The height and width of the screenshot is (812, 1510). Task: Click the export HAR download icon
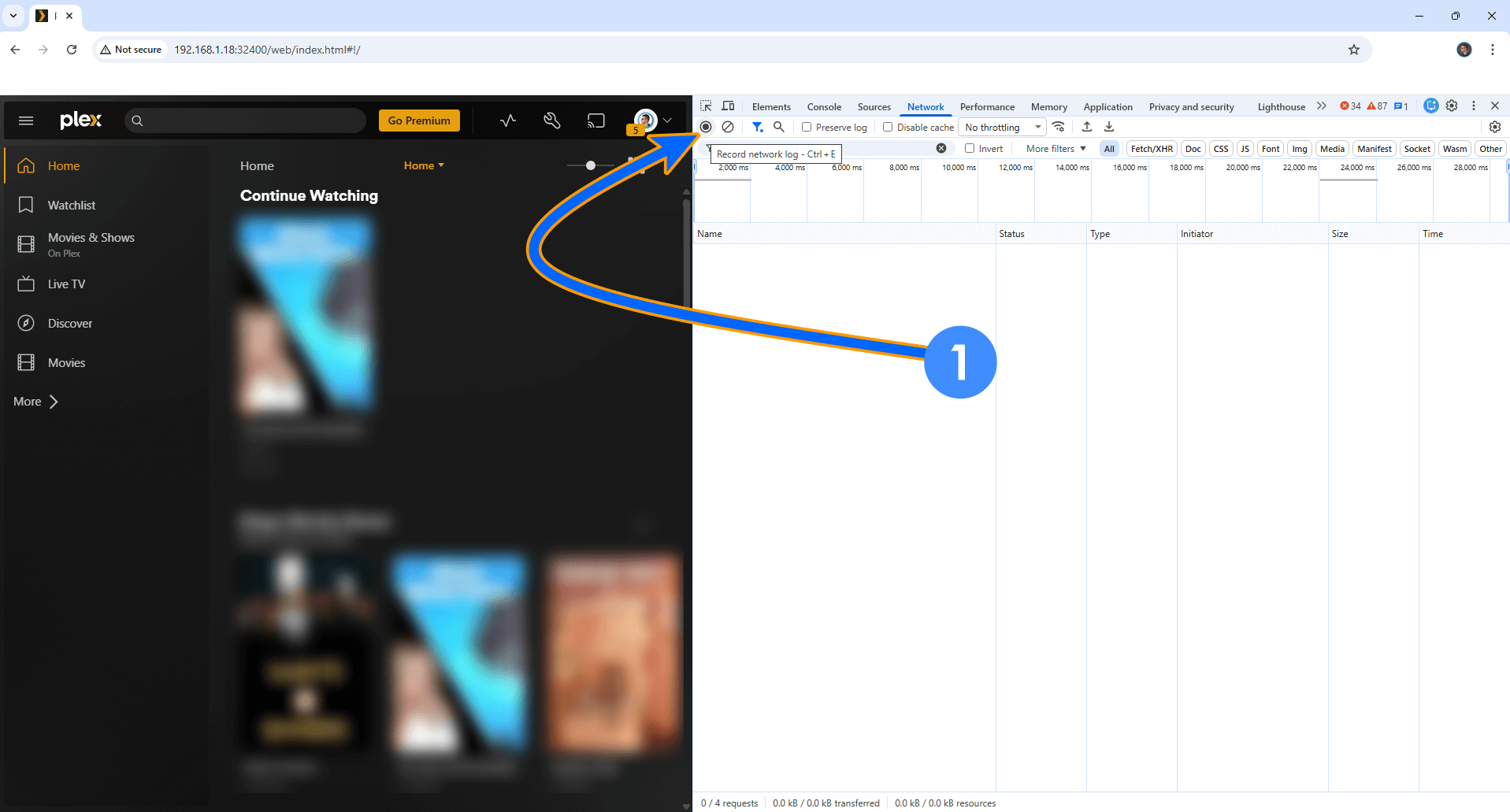pyautogui.click(x=1109, y=127)
